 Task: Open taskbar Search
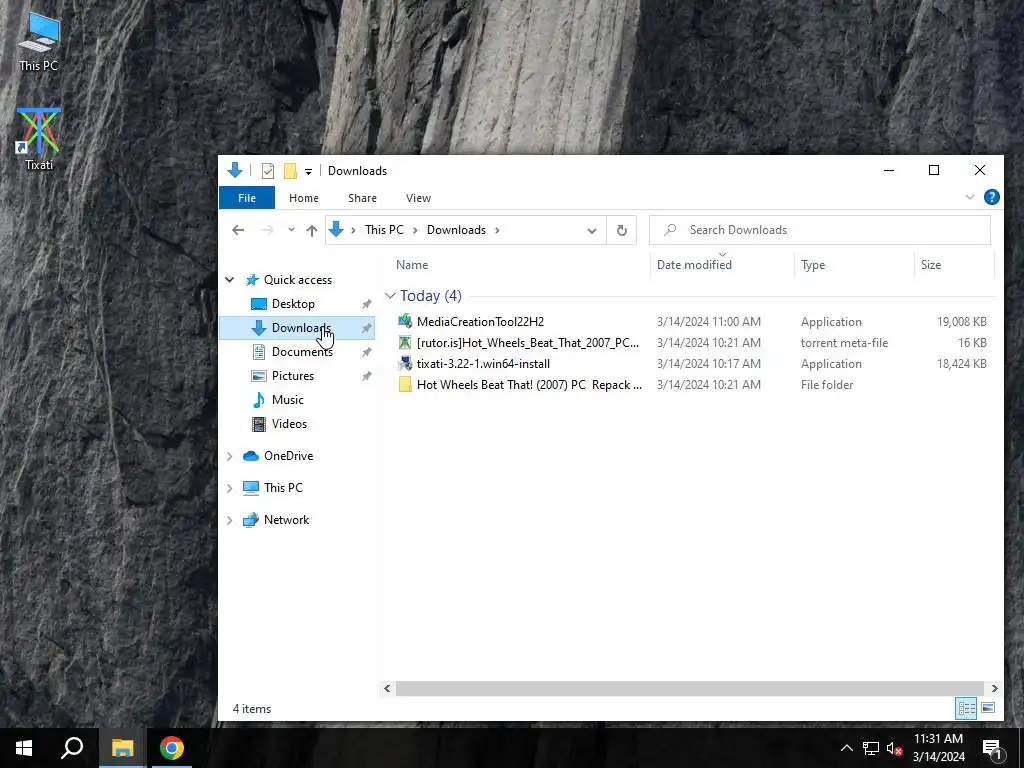72,748
